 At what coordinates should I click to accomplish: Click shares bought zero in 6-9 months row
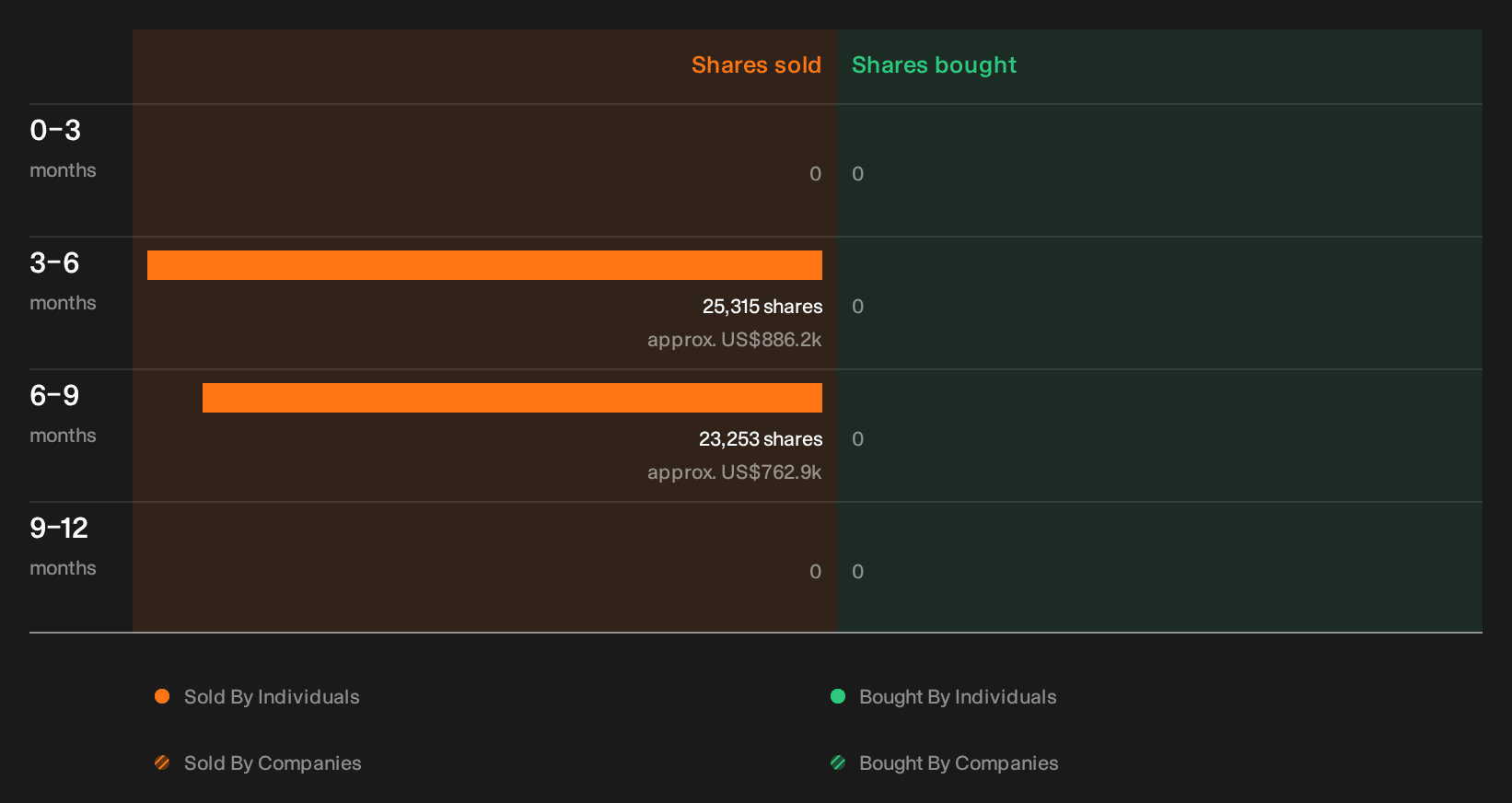pyautogui.click(x=857, y=439)
